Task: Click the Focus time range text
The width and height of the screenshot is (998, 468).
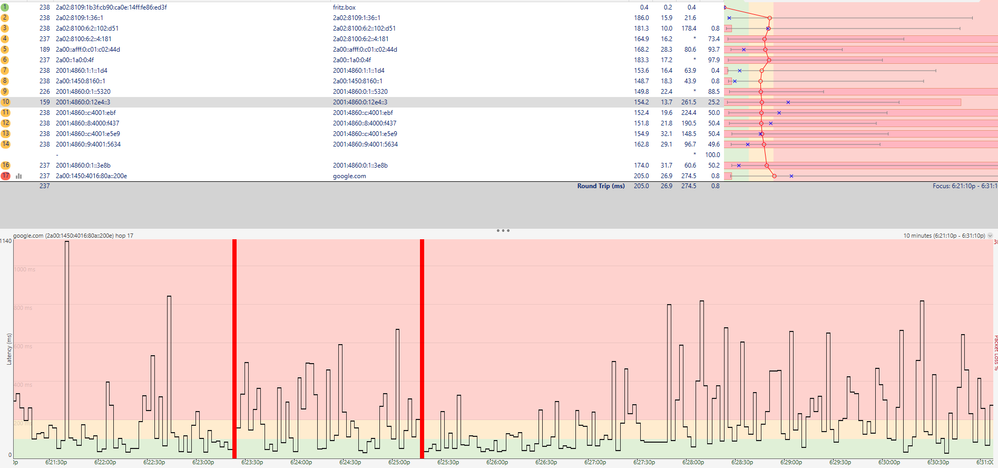Action: pos(965,186)
